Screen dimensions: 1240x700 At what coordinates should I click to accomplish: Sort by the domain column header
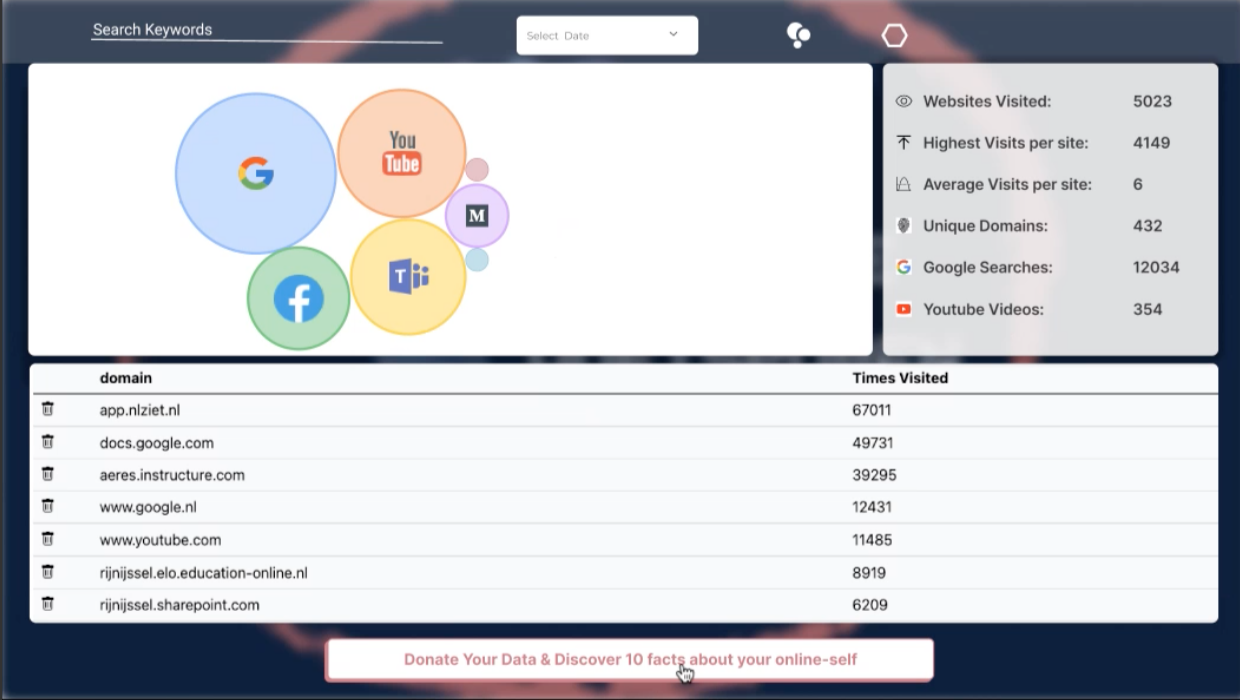[126, 378]
